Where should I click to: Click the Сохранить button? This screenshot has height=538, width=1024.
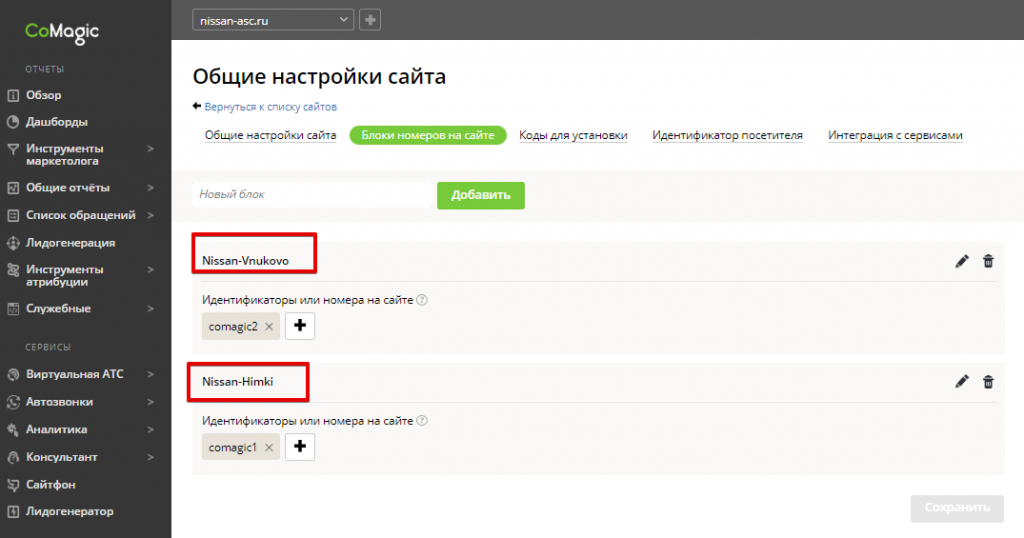(x=957, y=508)
